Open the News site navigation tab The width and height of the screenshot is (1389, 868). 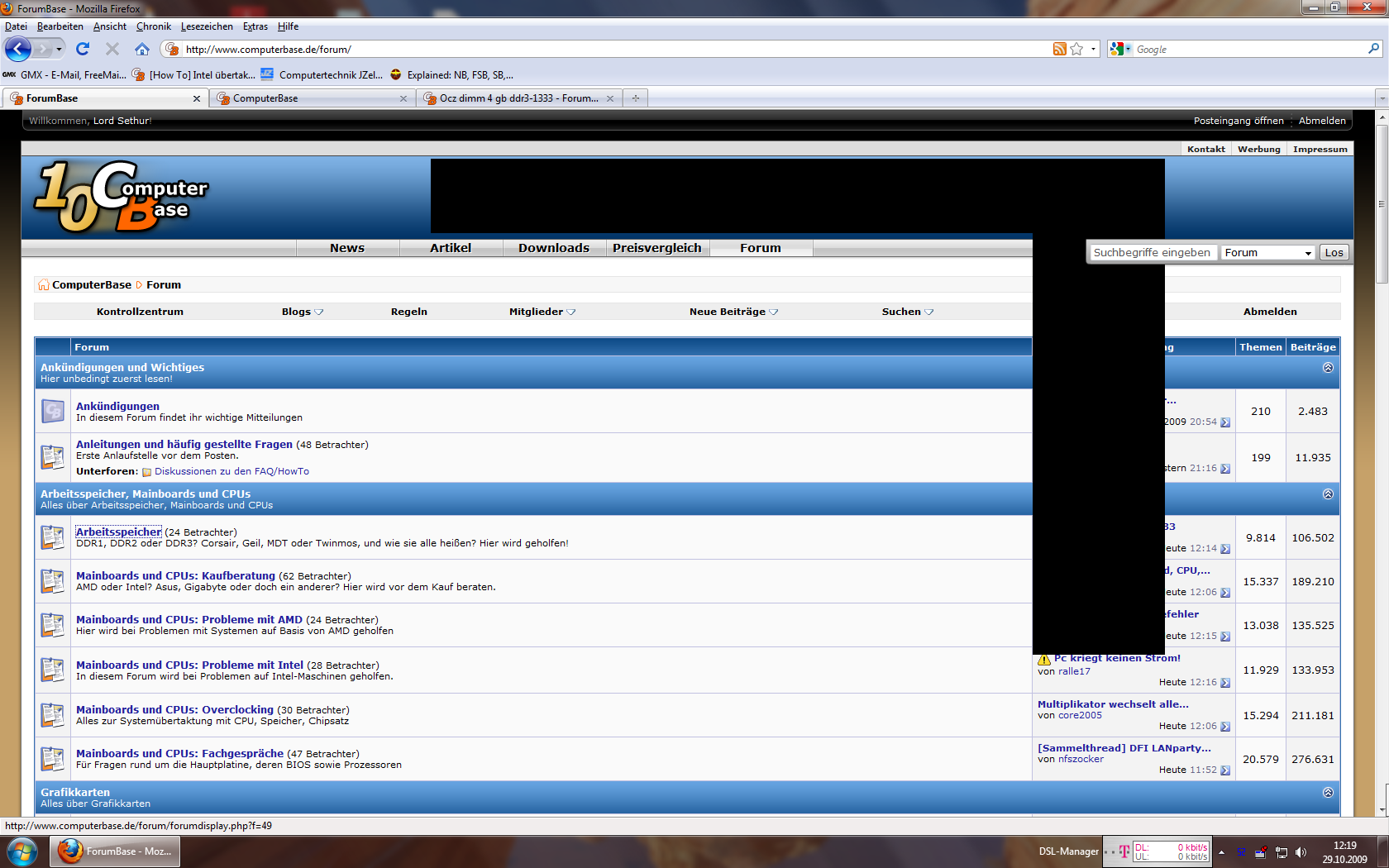click(347, 248)
